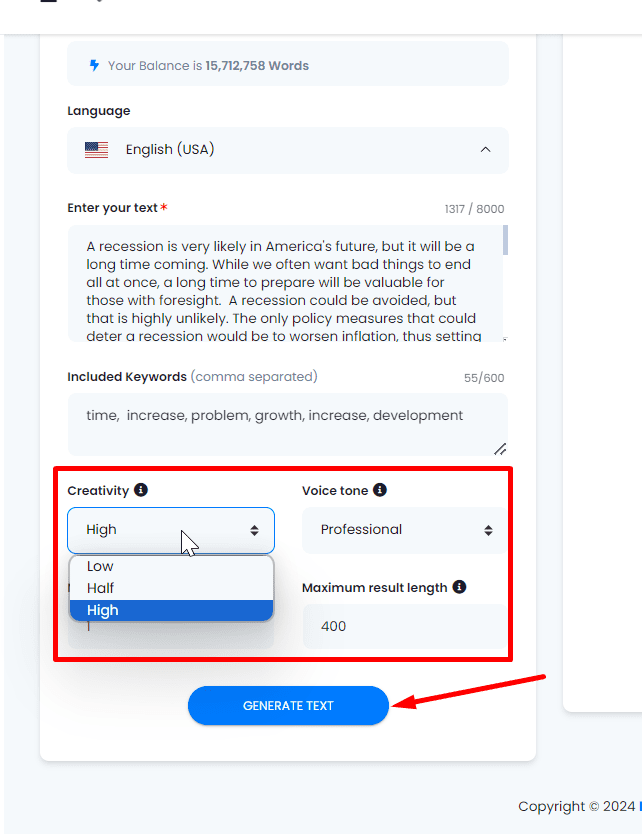Screen dimensions: 642x834
Task: Click the US flag icon
Action: (x=96, y=150)
